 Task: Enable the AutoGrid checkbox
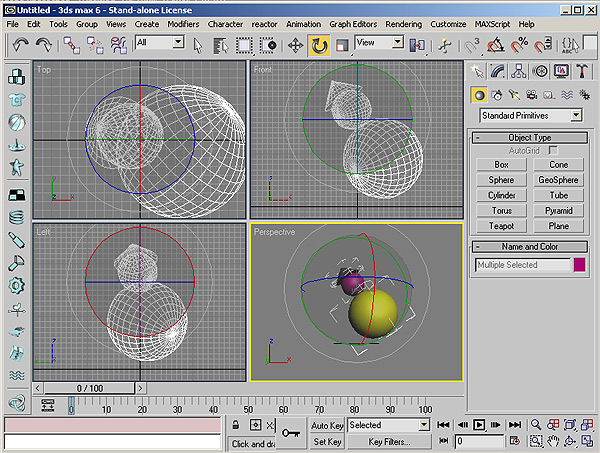tap(553, 150)
